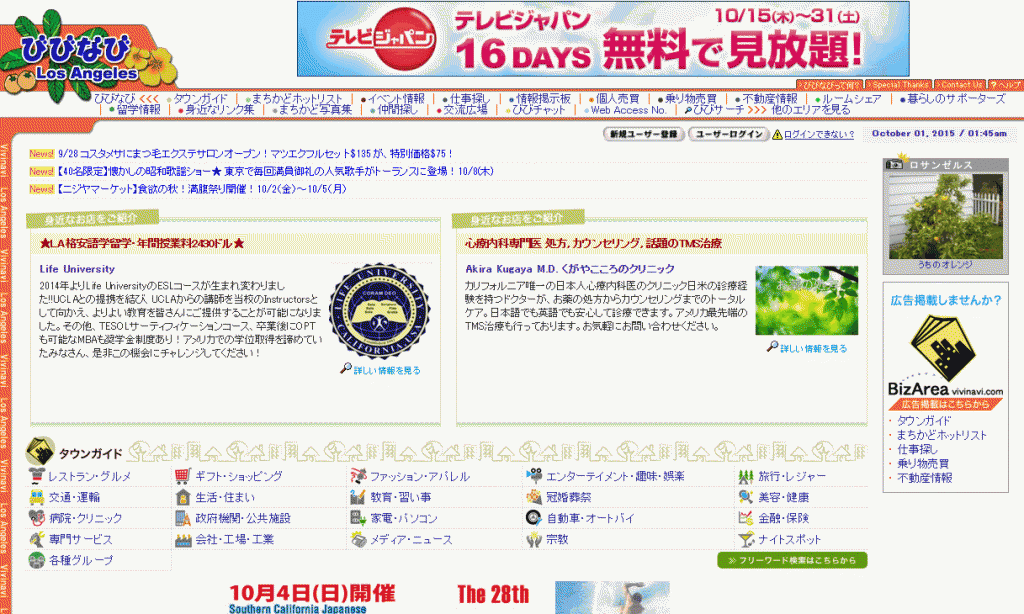Open the びびサーチ search link

718,110
